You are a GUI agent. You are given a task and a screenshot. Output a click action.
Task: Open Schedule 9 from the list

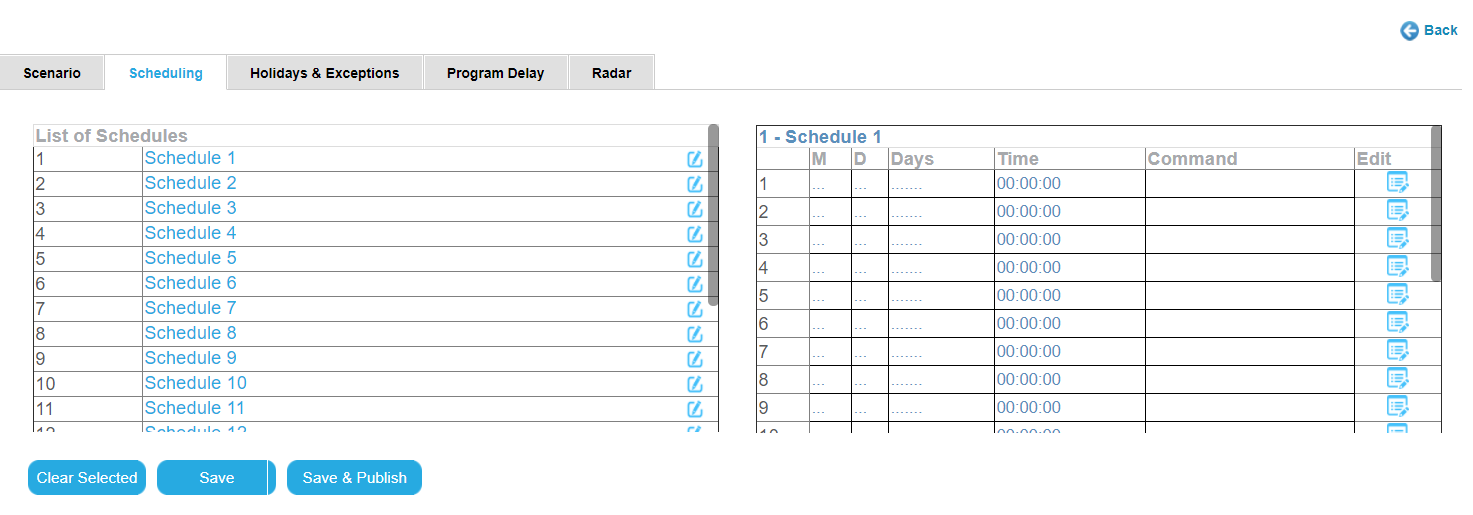[190, 358]
